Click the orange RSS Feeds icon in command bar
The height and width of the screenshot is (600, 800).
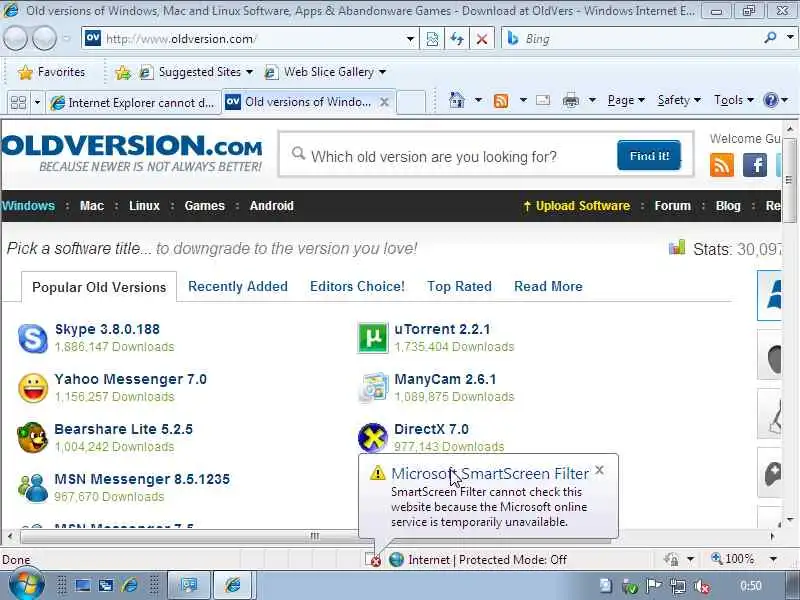click(501, 101)
